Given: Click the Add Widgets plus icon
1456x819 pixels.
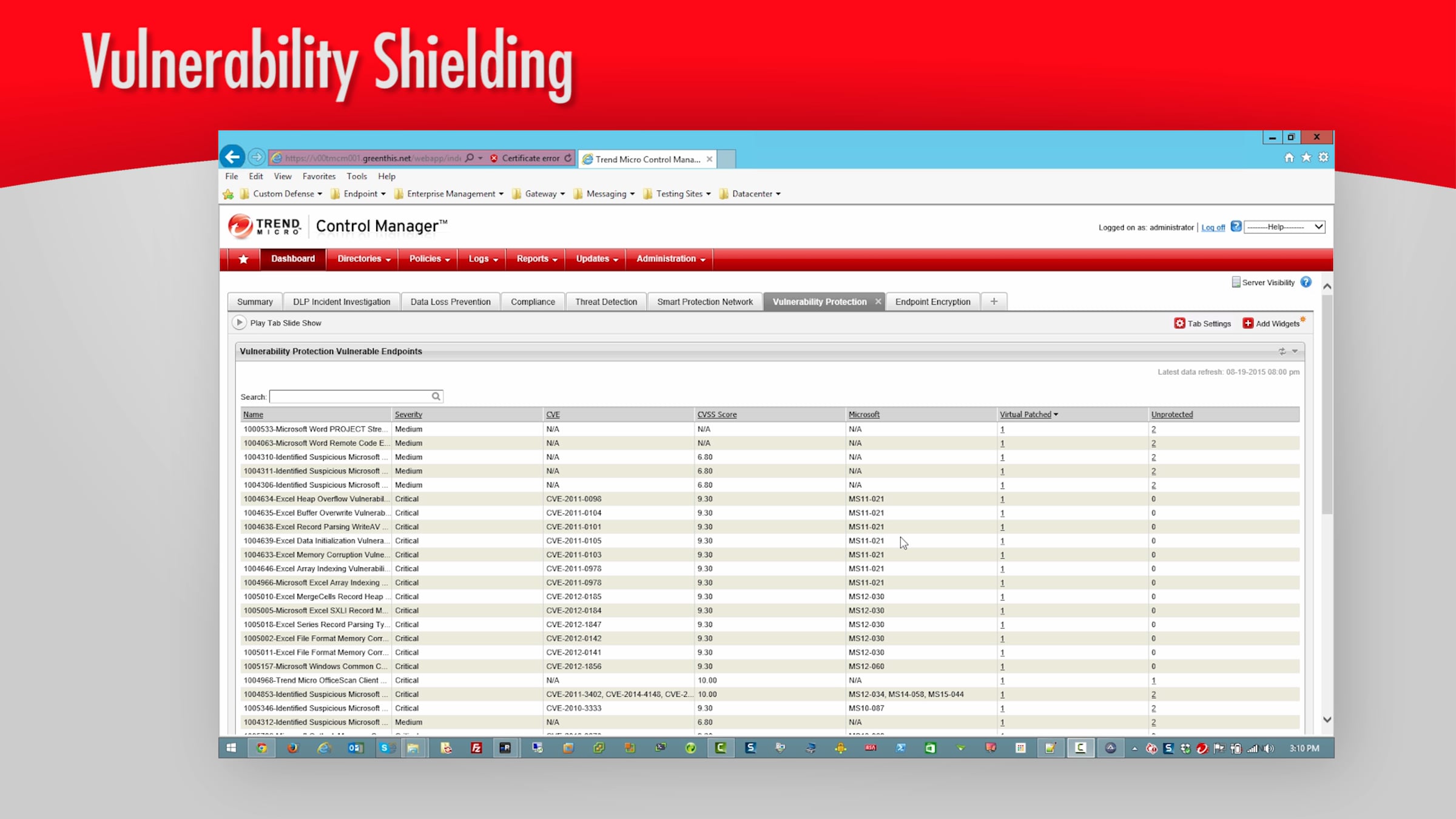Looking at the screenshot, I should 1248,323.
